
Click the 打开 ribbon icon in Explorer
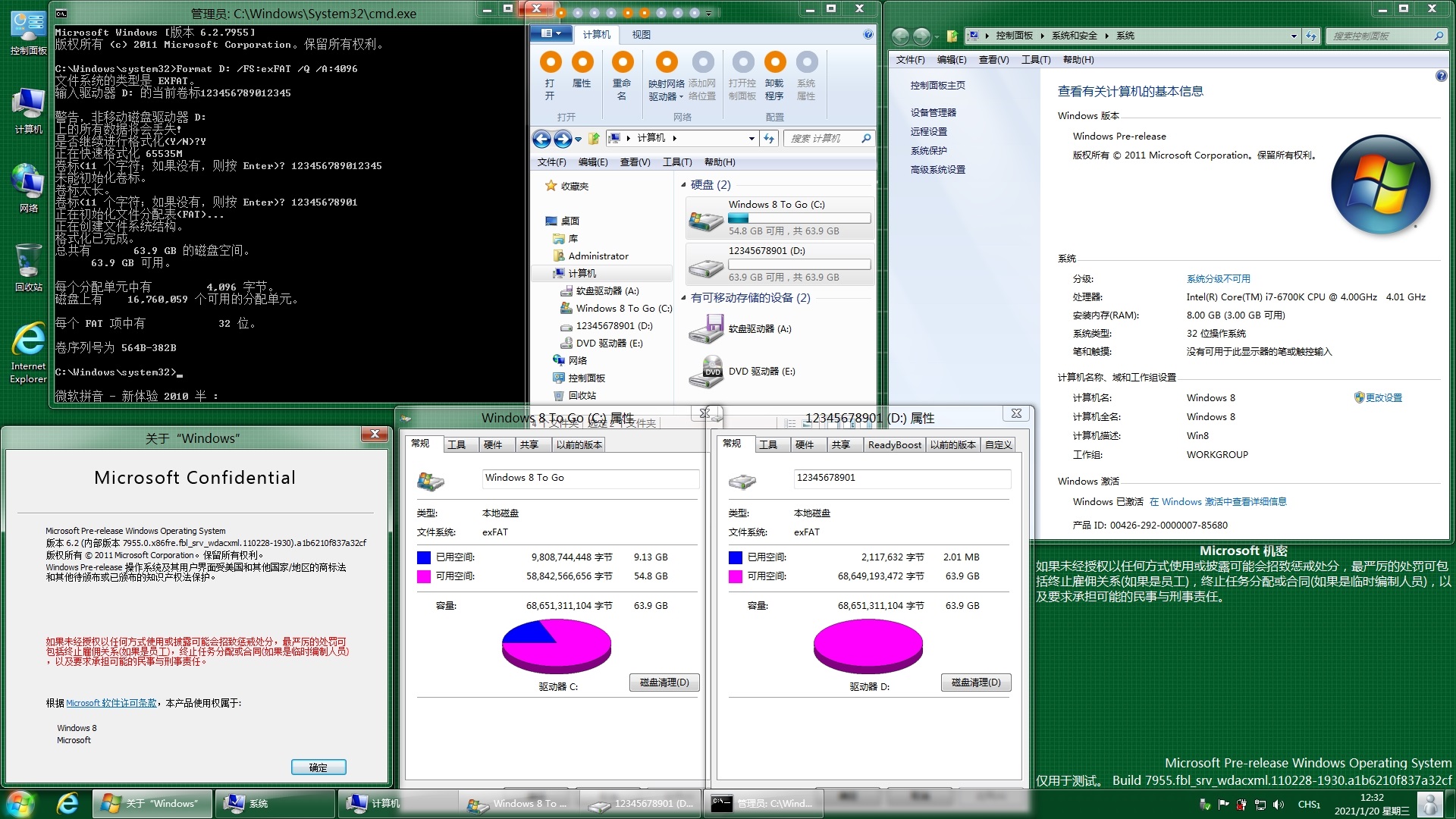tap(551, 62)
